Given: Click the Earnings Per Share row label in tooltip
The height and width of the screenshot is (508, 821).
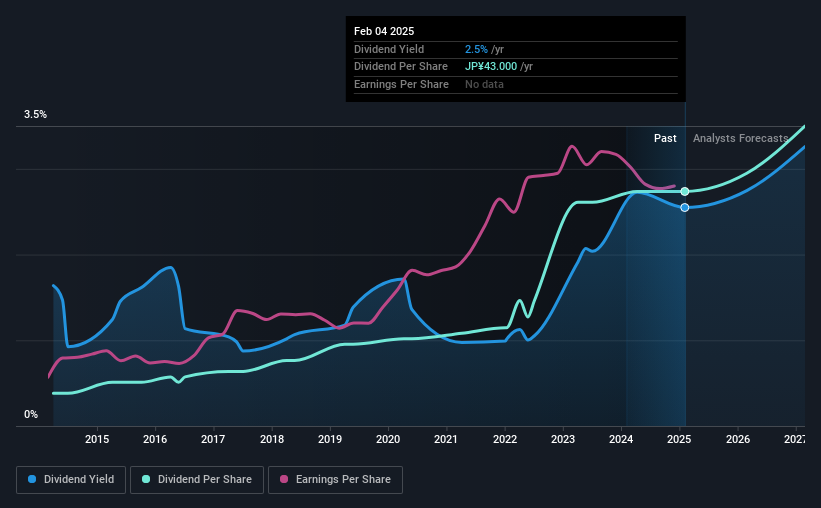Looking at the screenshot, I should [402, 84].
